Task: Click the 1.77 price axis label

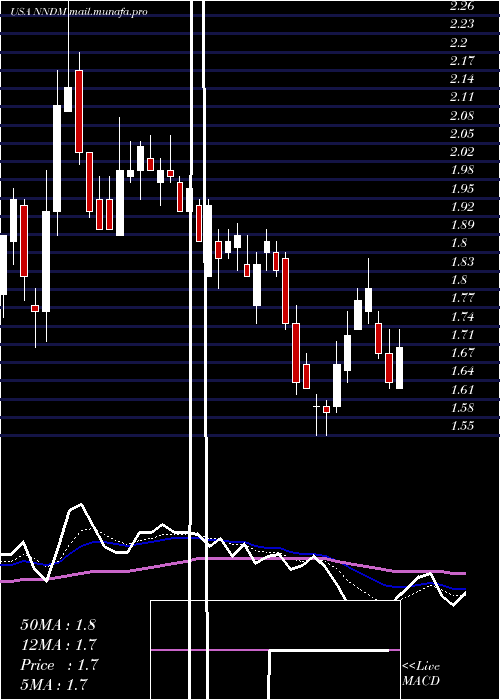Action: (462, 298)
